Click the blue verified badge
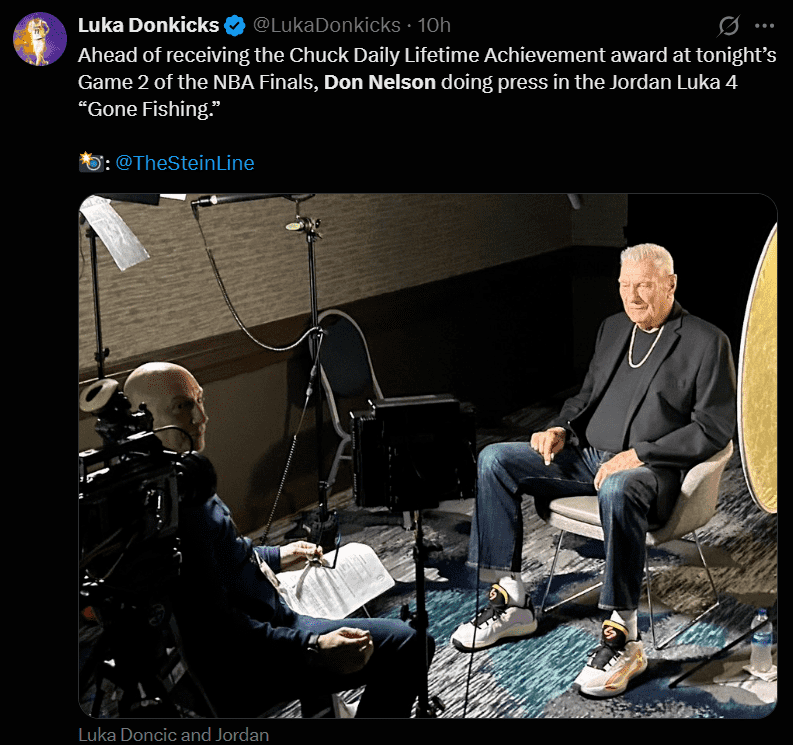Screen dimensions: 793x745 [234, 26]
